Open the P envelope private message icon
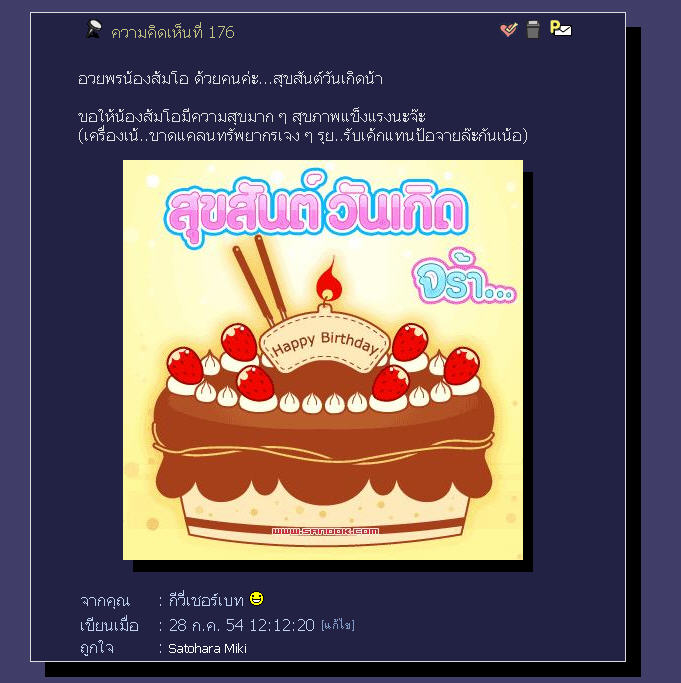The height and width of the screenshot is (683, 681). point(560,28)
